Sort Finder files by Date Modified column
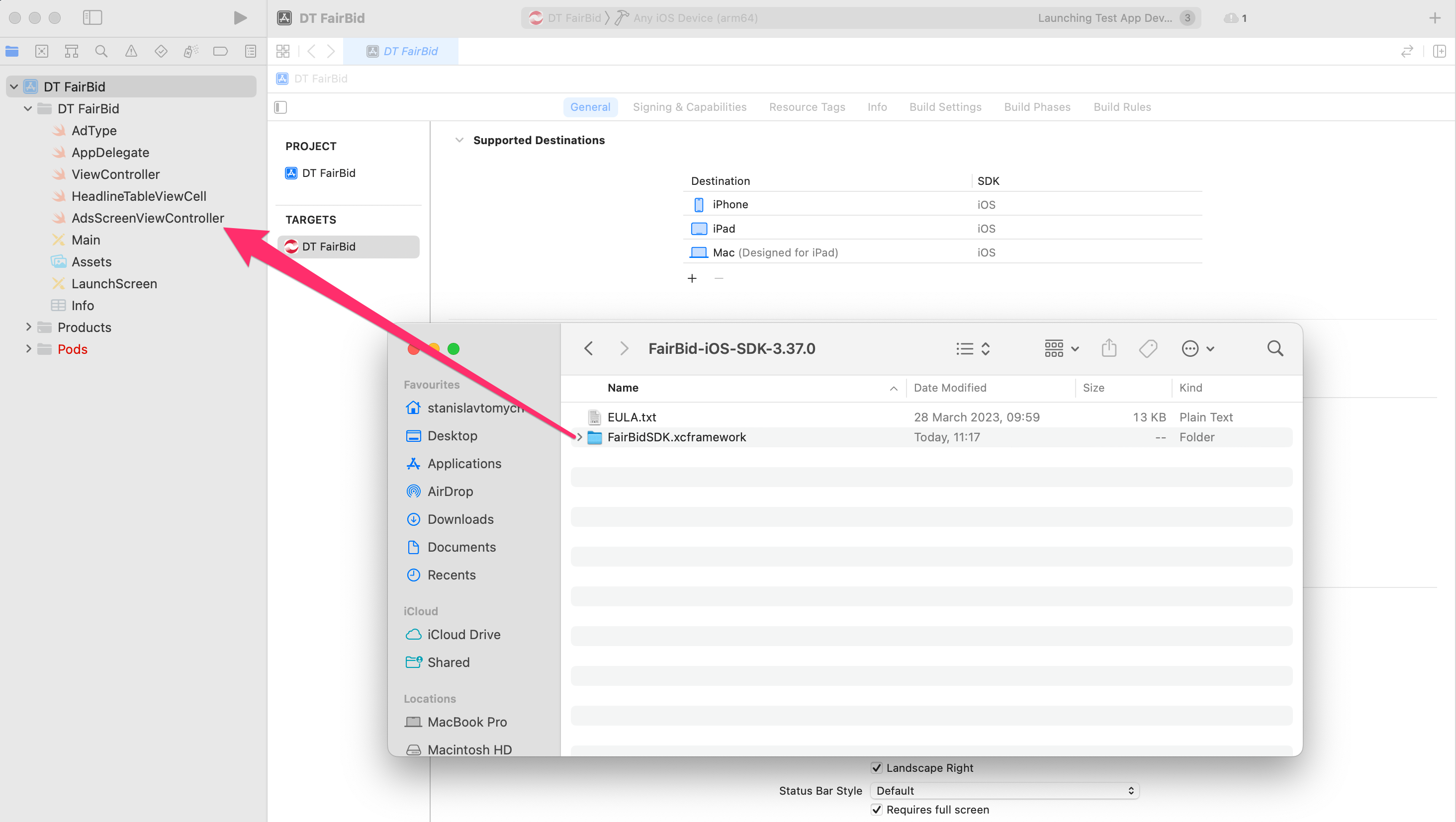Image resolution: width=1456 pixels, height=822 pixels. pos(950,388)
